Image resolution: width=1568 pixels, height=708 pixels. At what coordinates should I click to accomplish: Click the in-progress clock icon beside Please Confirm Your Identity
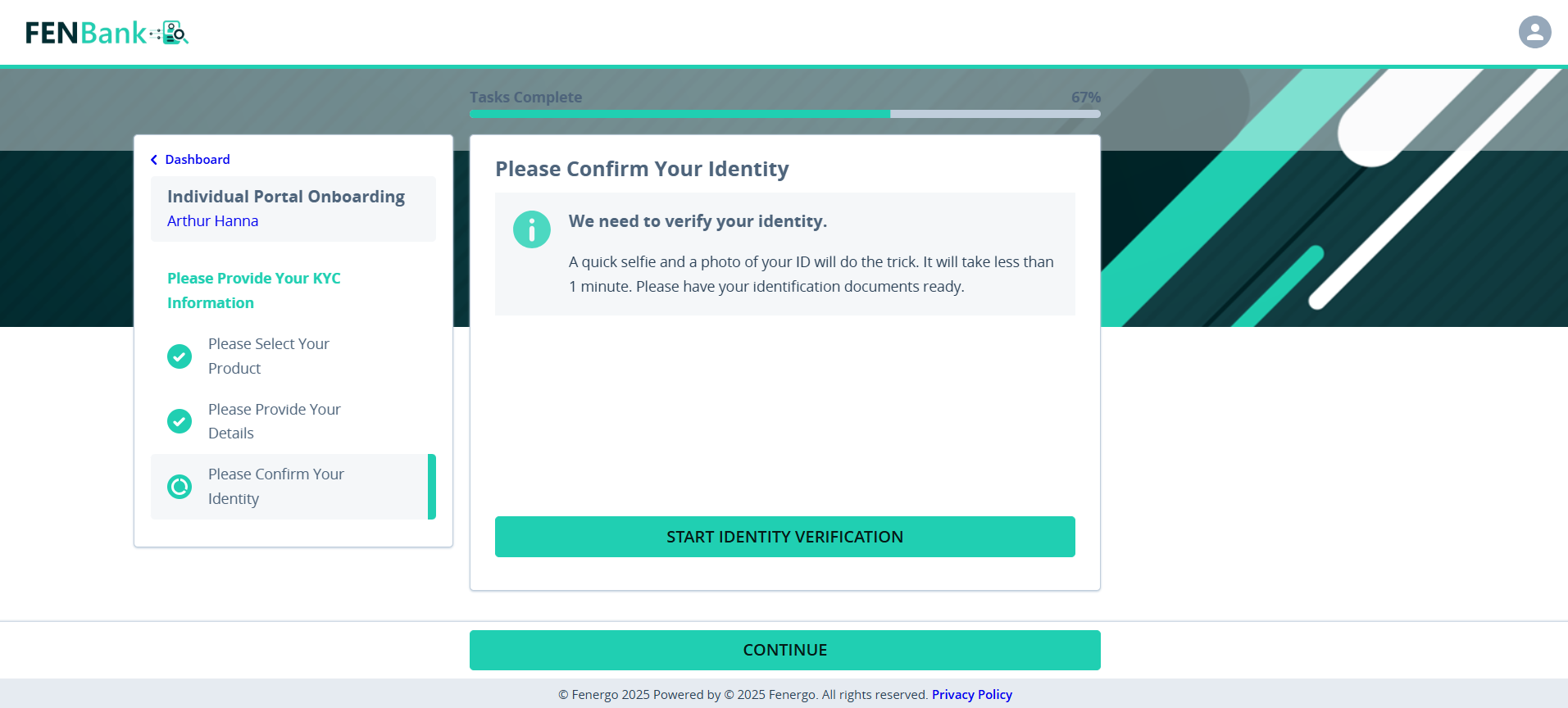[180, 487]
